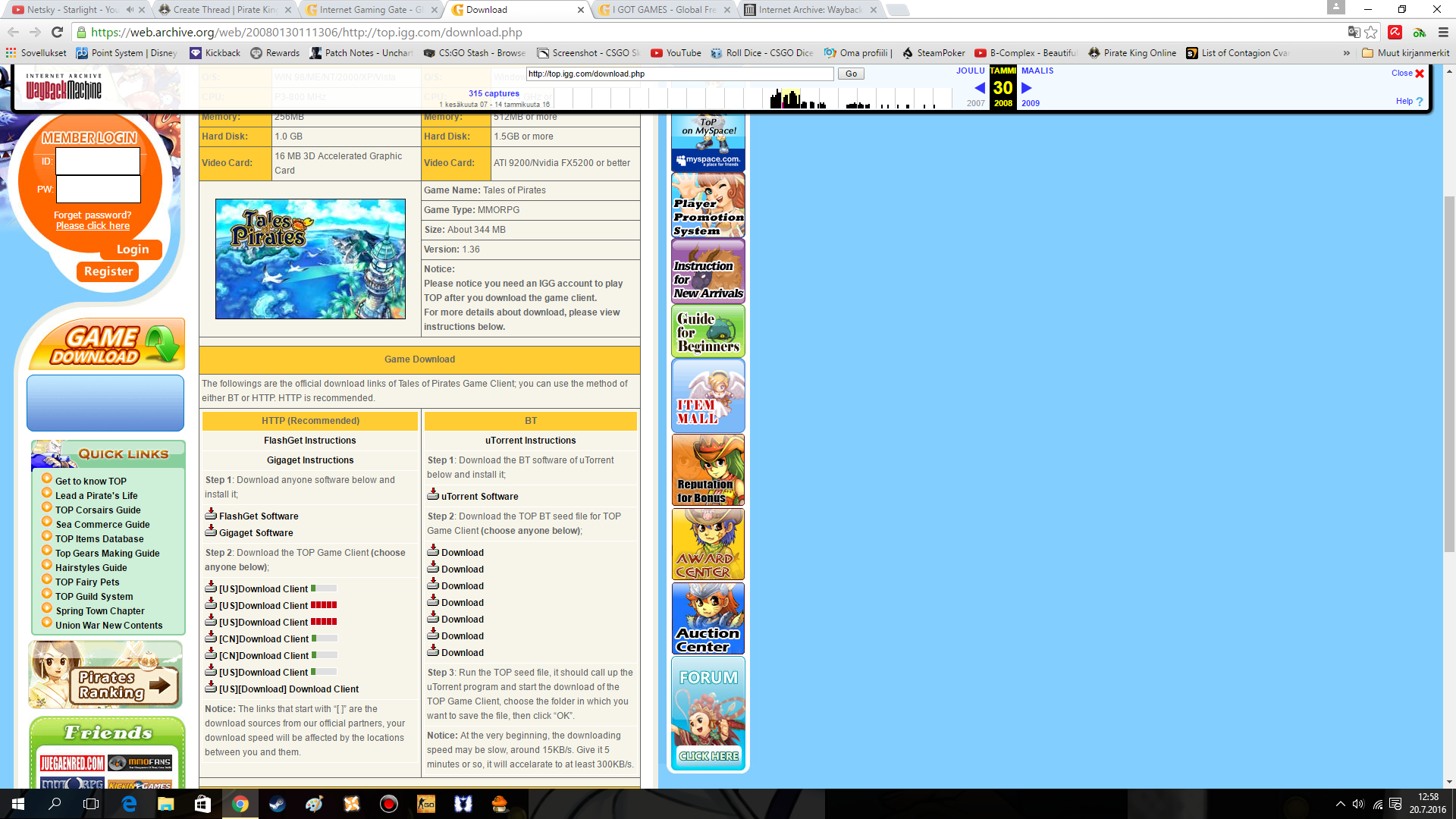Open the Auction Center banner
This screenshot has height=819, width=1456.
[x=708, y=619]
